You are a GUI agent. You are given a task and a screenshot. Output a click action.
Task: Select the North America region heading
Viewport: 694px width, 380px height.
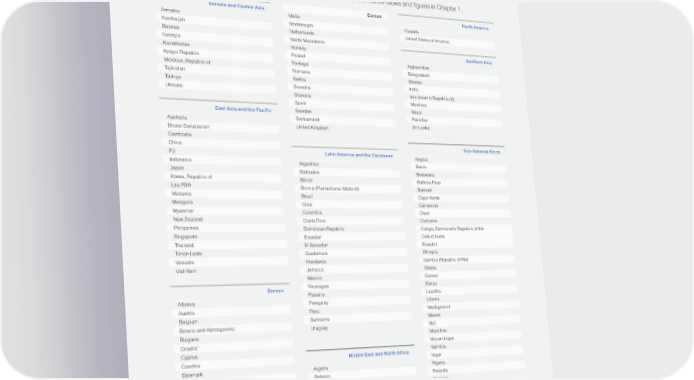[475, 27]
